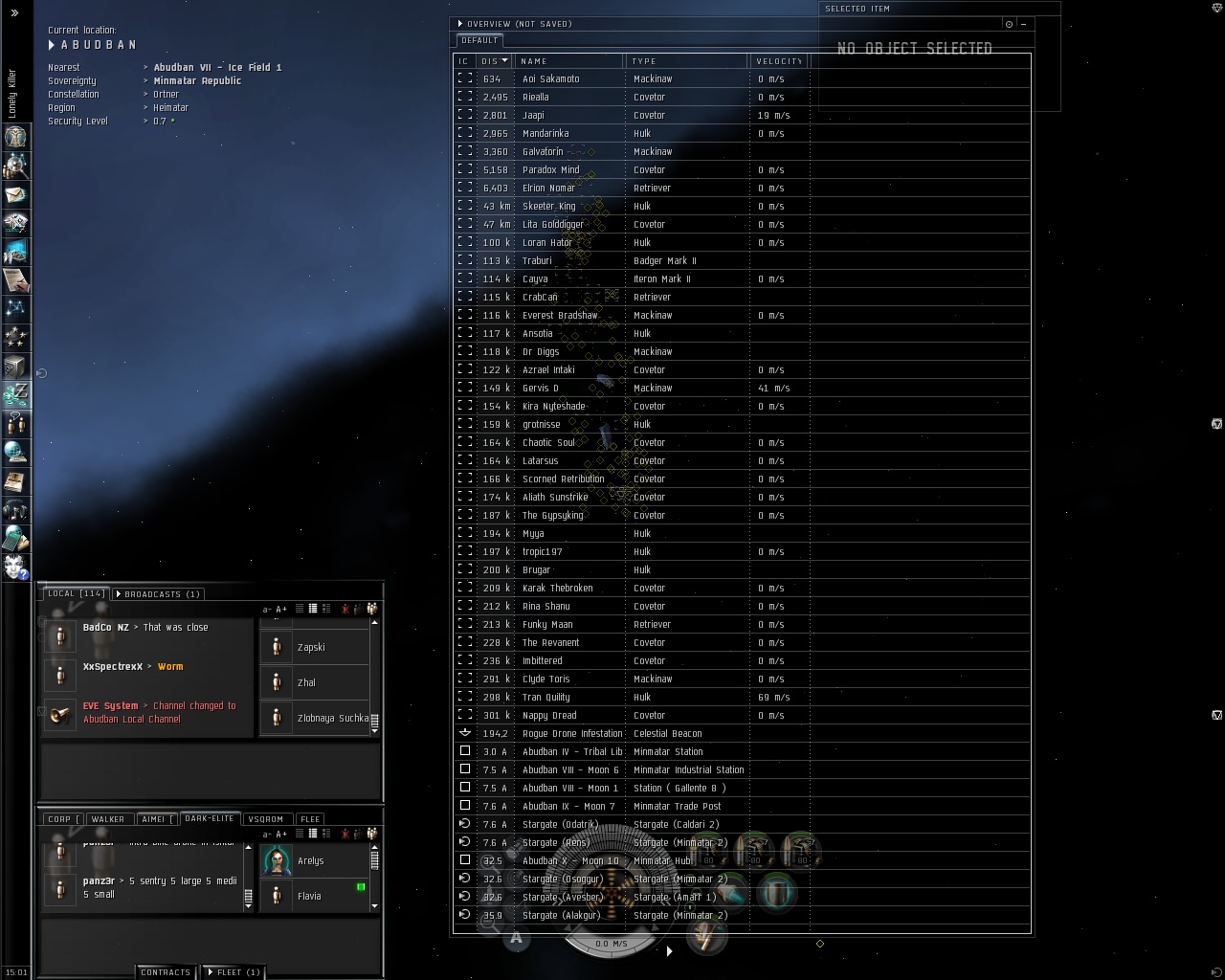Image resolution: width=1225 pixels, height=980 pixels.
Task: Open the Jukebox headphones icon
Action: tap(15, 509)
